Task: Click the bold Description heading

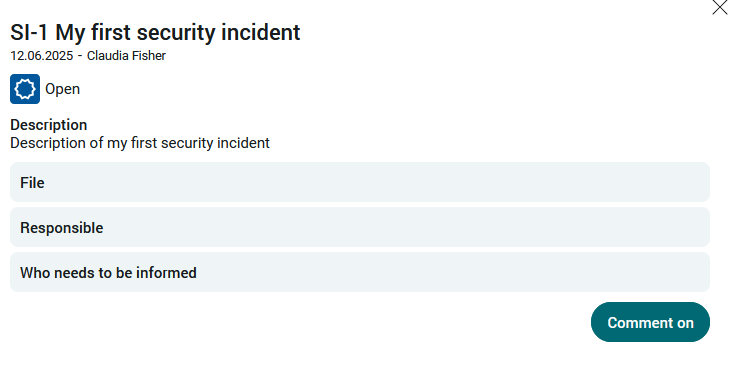Action: pyautogui.click(x=48, y=125)
